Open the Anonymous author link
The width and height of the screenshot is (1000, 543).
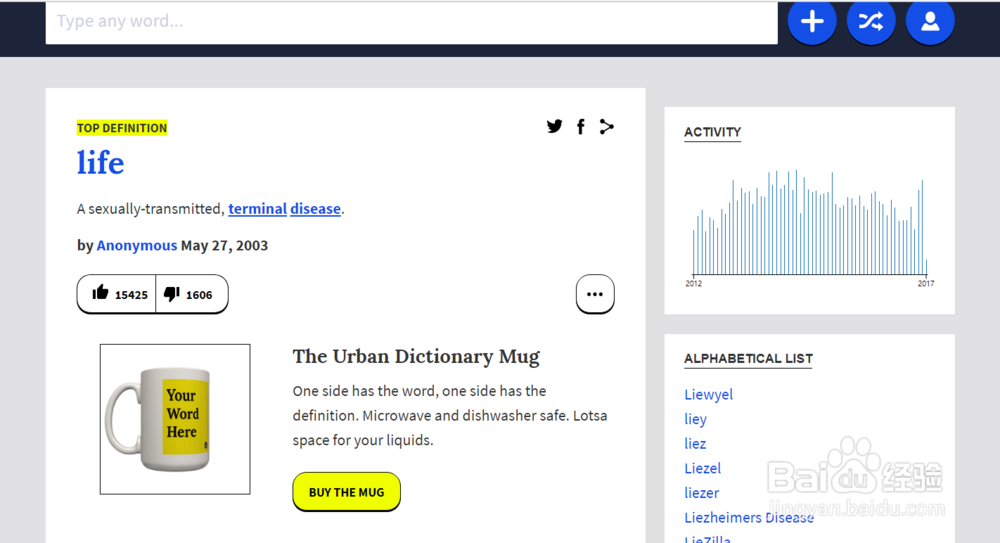[x=137, y=245]
